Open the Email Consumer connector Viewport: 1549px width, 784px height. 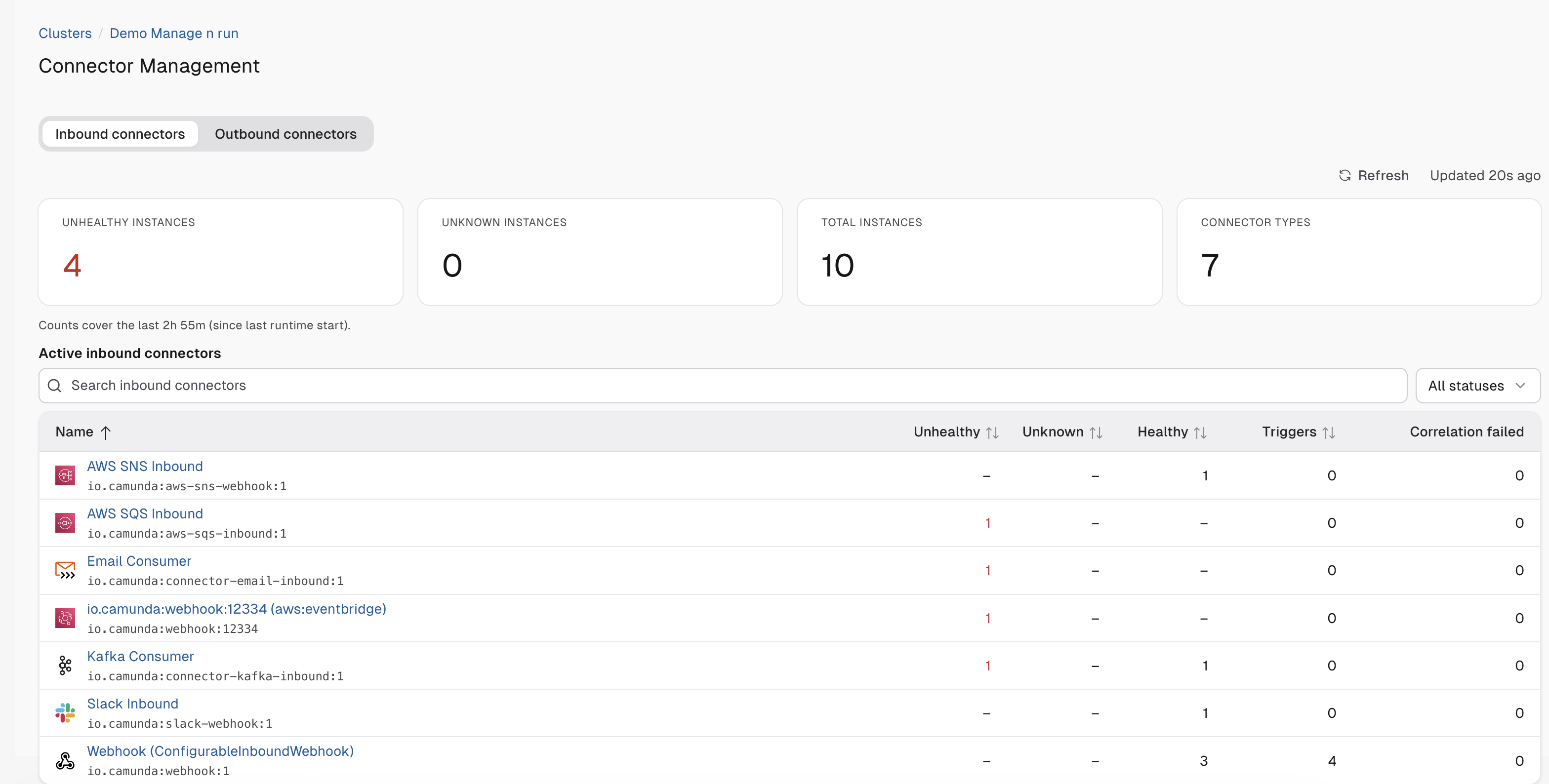coord(139,561)
